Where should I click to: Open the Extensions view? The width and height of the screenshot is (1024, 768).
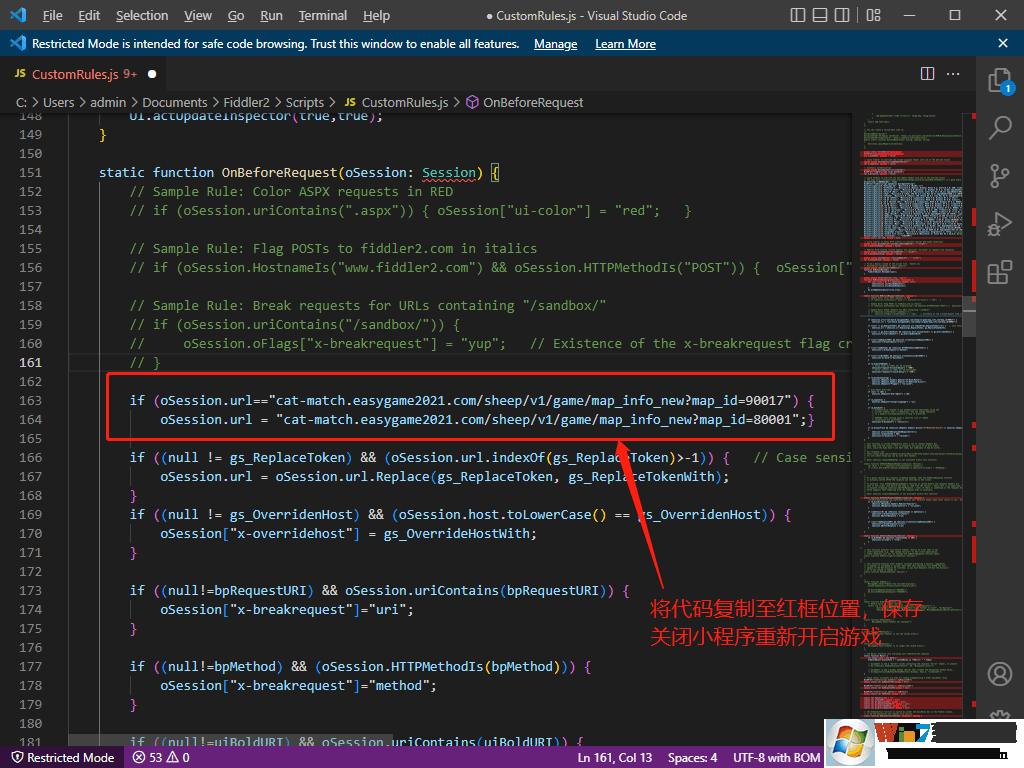999,272
